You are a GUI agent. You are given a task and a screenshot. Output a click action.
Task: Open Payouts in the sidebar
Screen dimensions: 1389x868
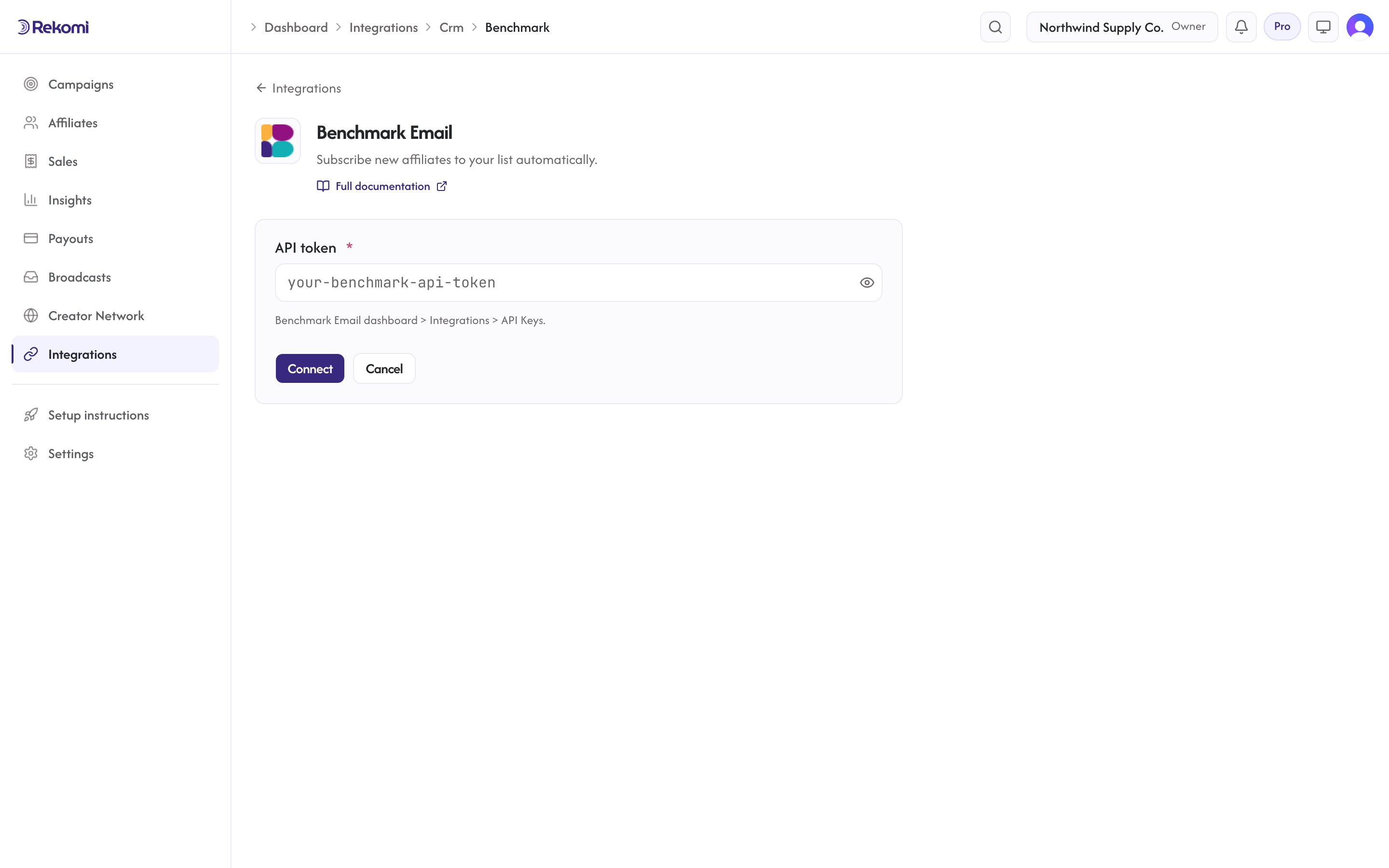tap(115, 238)
